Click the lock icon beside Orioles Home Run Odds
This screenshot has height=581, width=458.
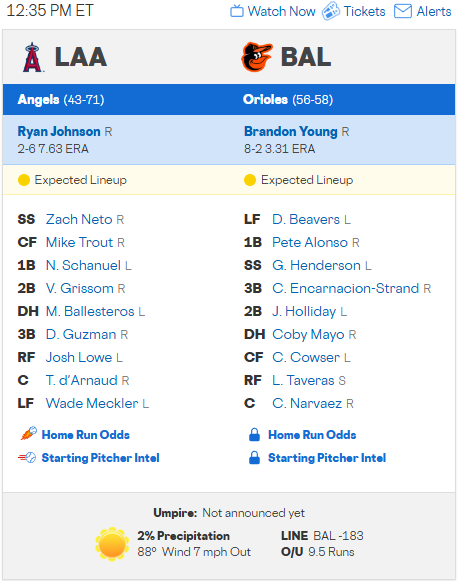(255, 434)
